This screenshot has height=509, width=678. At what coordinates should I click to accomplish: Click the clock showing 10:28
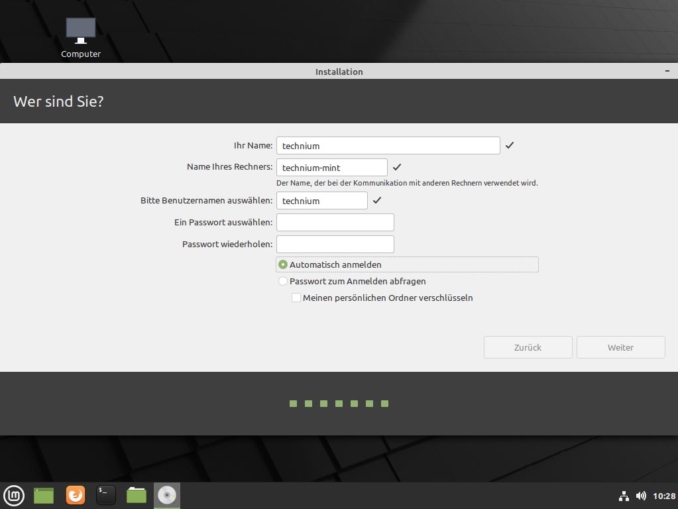point(664,496)
